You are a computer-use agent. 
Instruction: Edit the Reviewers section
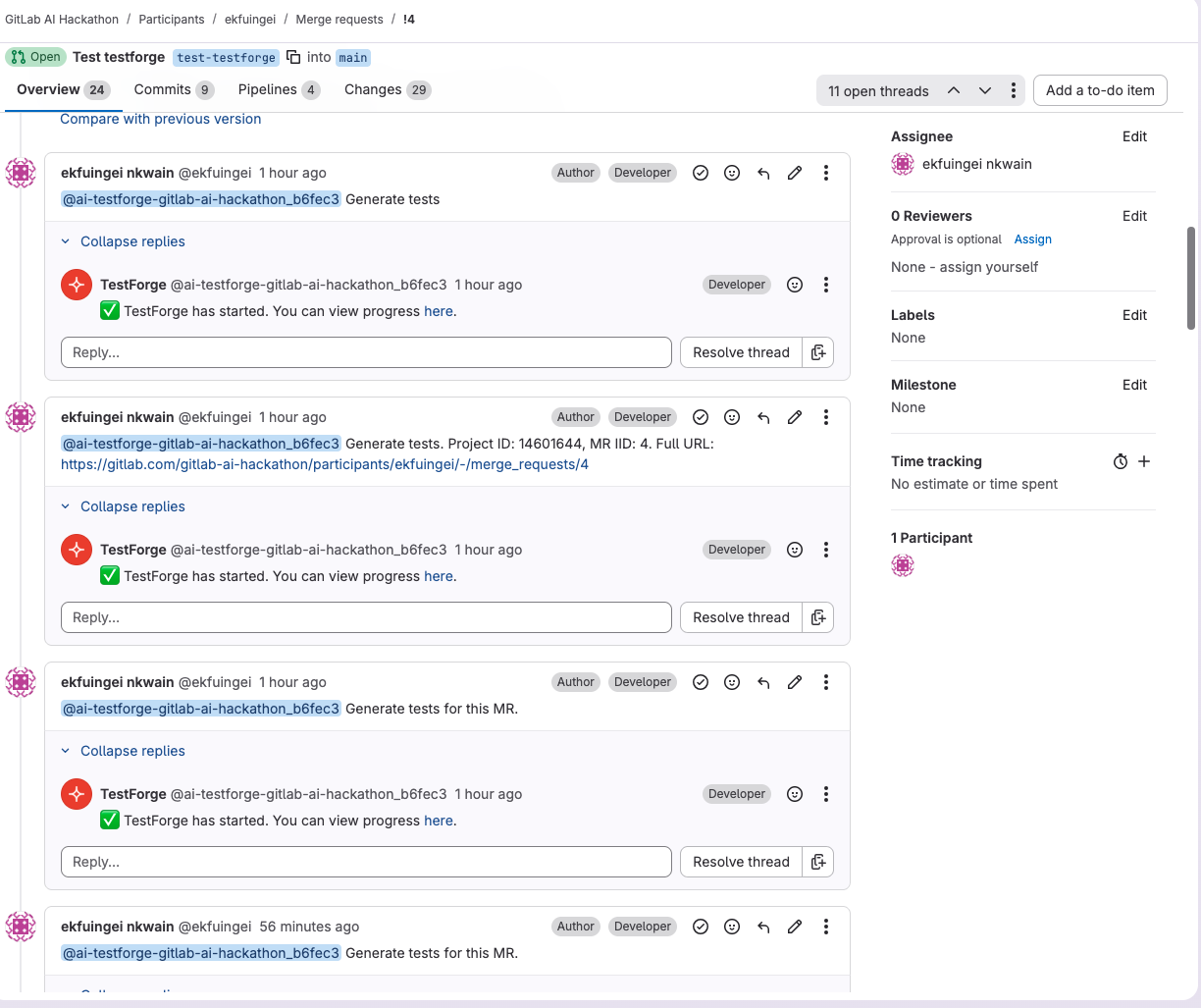(1134, 216)
